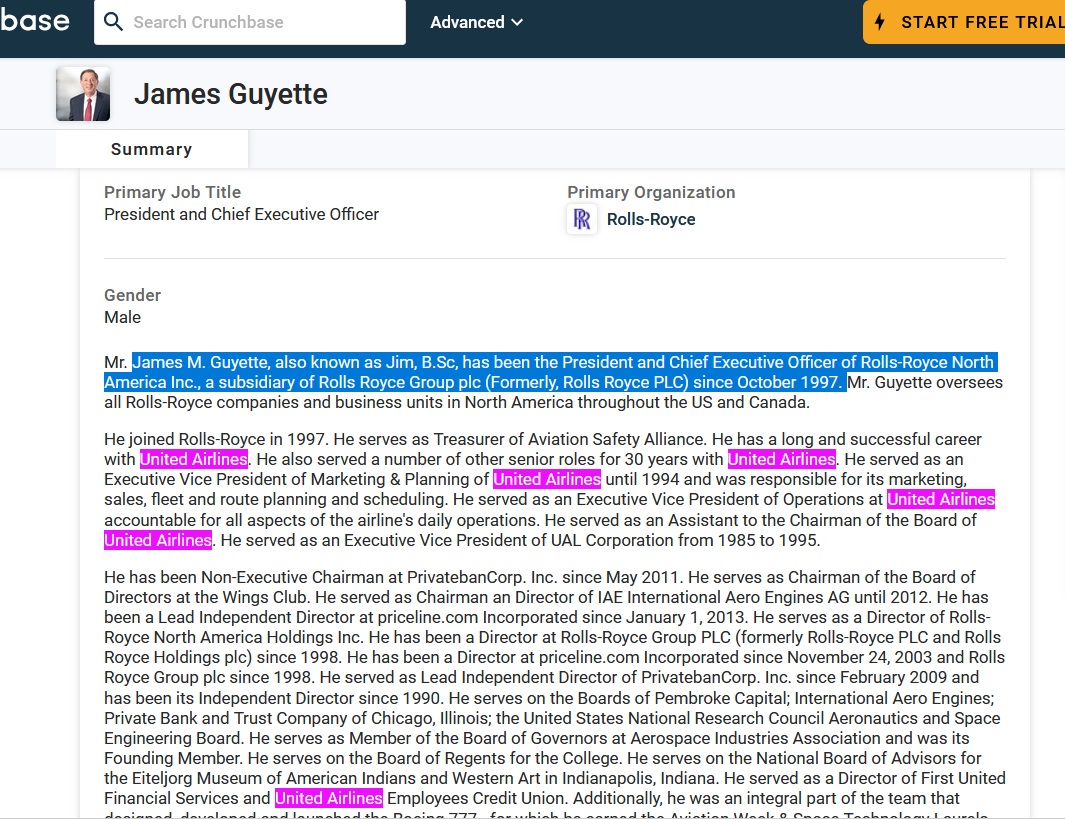Open James Guyette's profile photo
The height and width of the screenshot is (819, 1065).
point(83,94)
